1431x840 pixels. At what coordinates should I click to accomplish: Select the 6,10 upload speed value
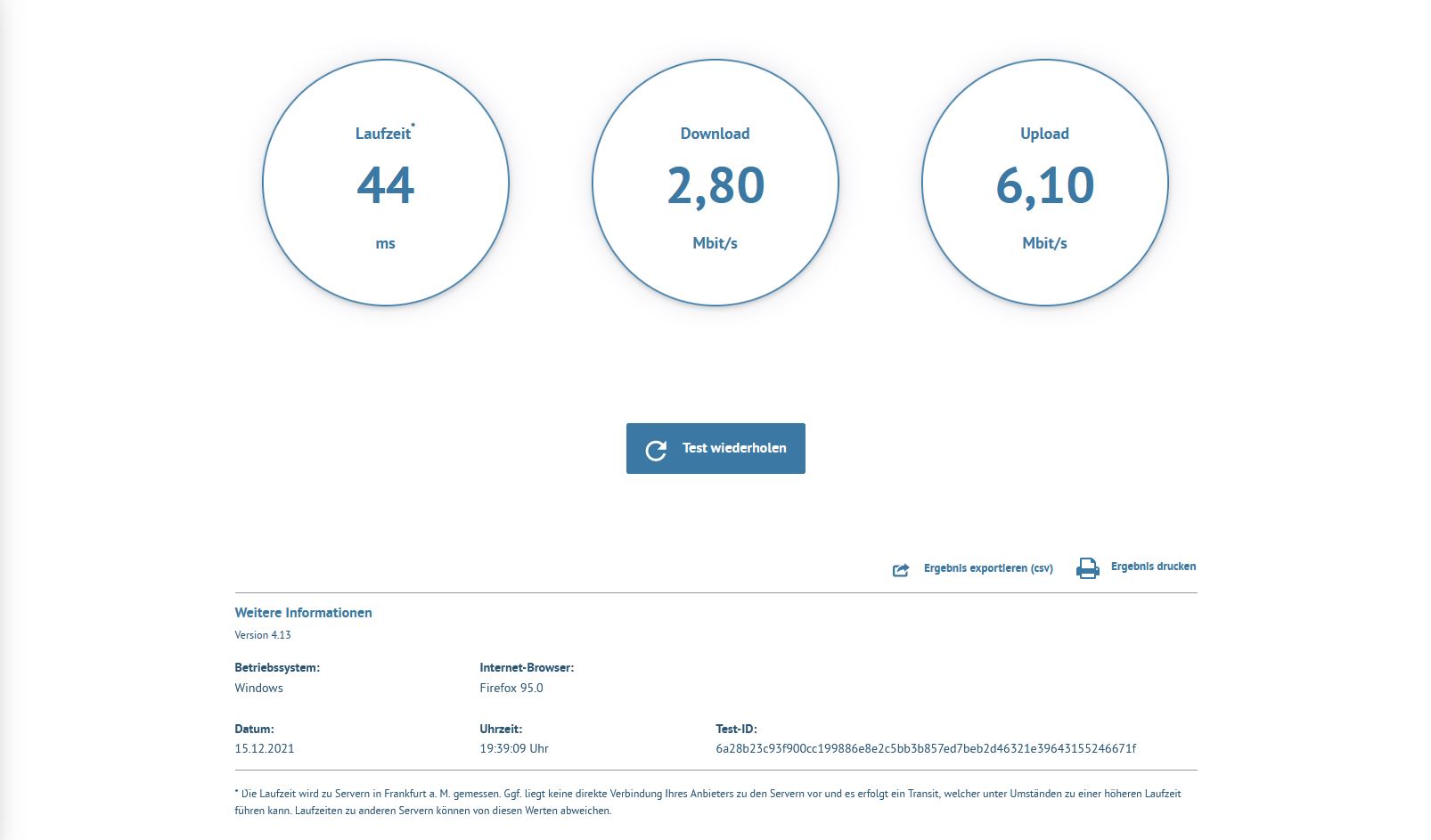[x=1044, y=185]
